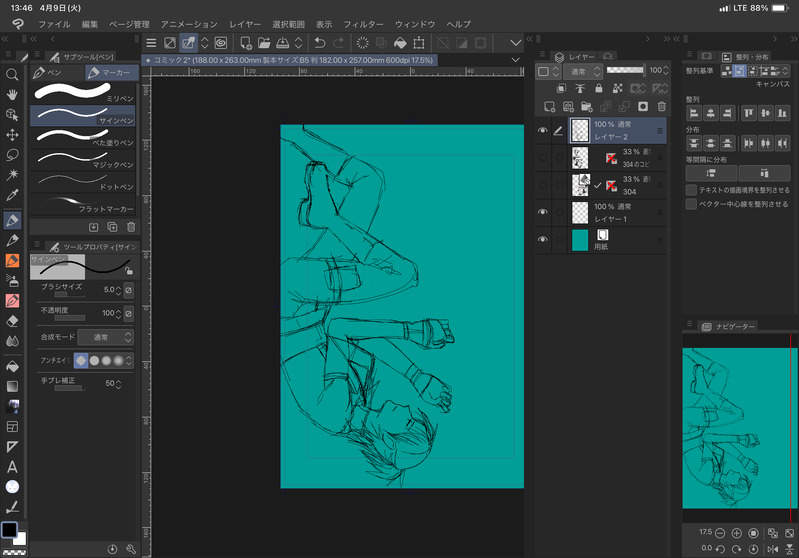Choose the eyedropper tool
The width and height of the screenshot is (799, 558).
coord(12,196)
